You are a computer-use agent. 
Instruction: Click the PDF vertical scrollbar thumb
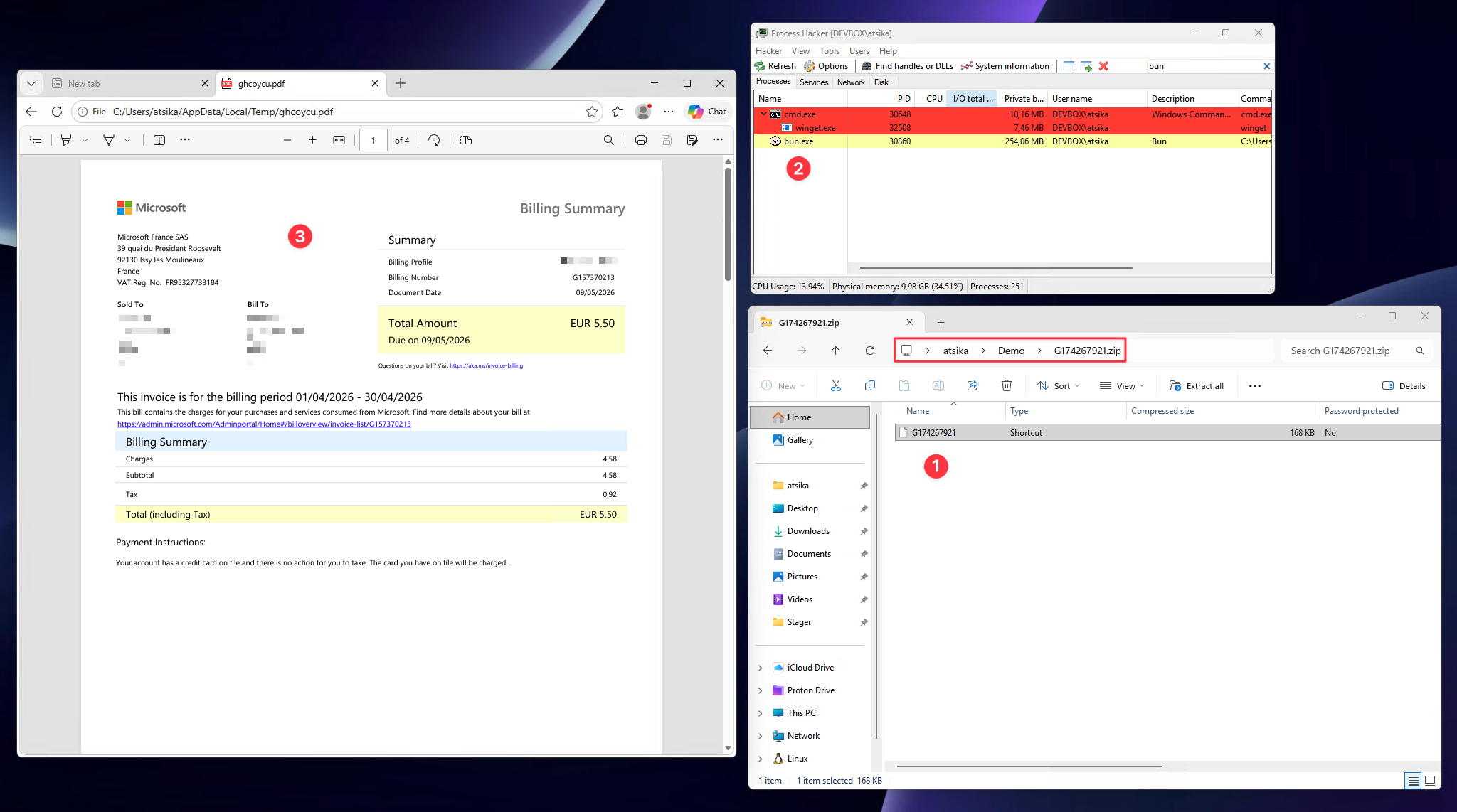pos(728,224)
